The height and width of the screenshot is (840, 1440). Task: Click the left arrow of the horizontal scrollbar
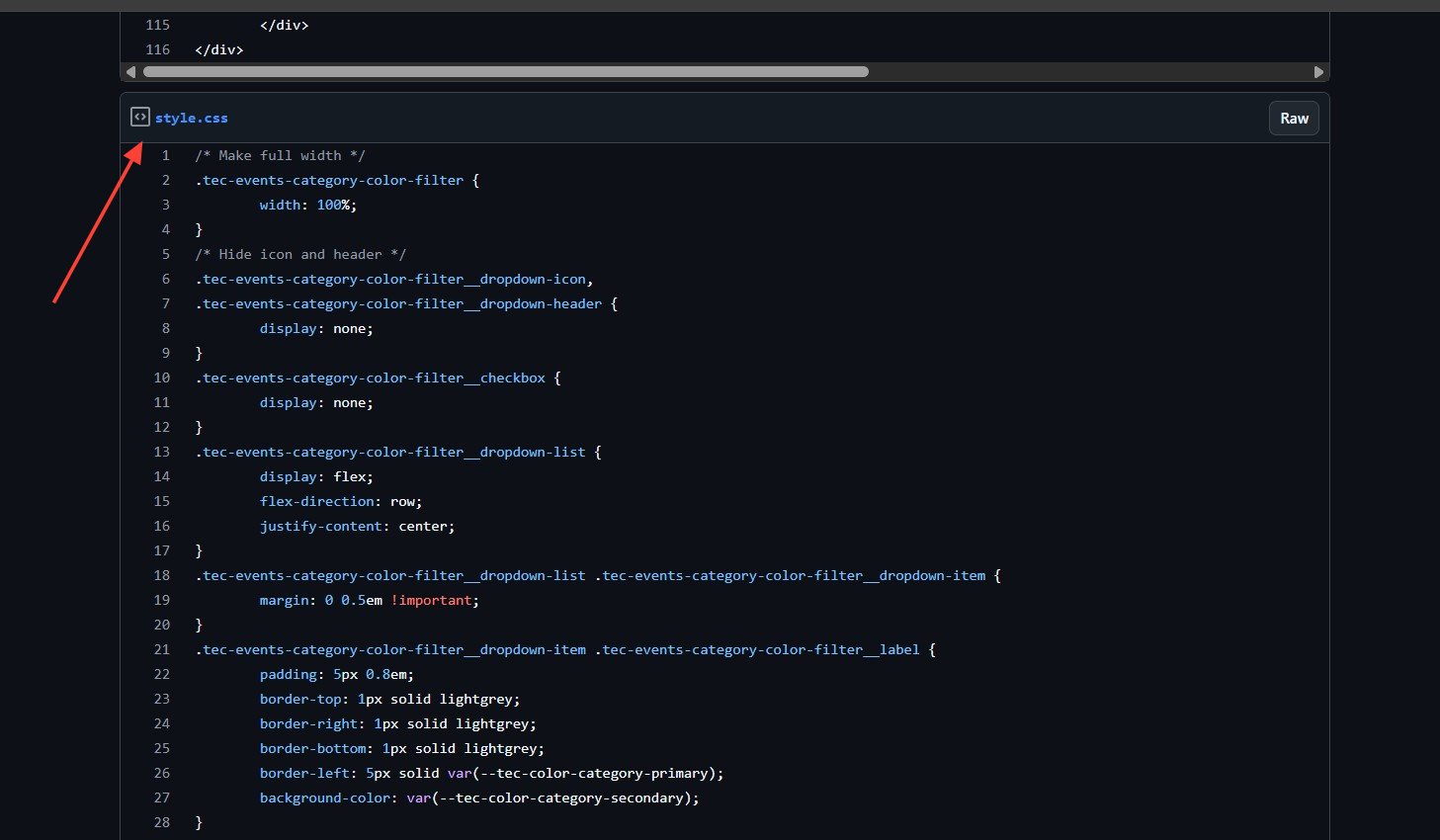(x=130, y=72)
